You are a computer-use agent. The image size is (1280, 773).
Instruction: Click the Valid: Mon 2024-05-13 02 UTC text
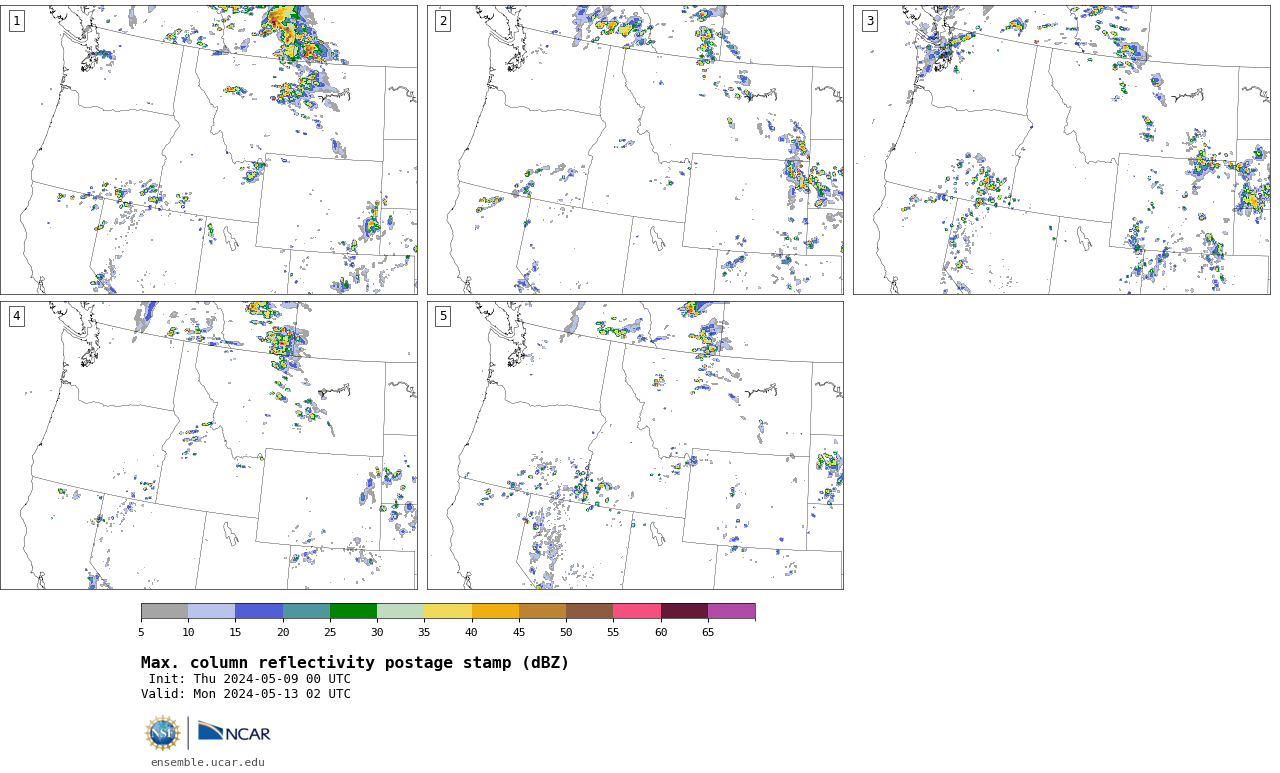(246, 694)
